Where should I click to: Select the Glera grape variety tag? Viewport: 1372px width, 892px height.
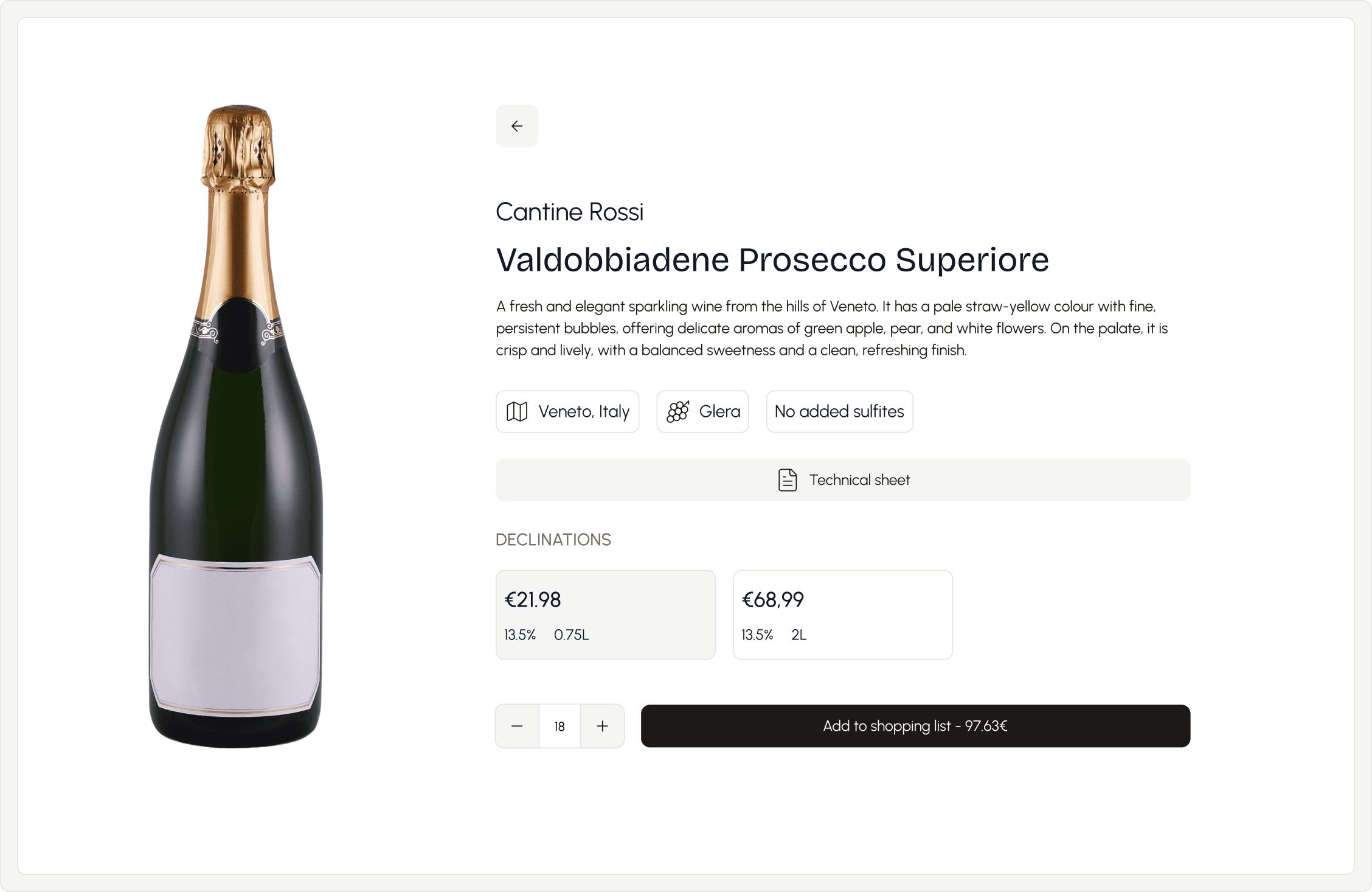(x=702, y=411)
